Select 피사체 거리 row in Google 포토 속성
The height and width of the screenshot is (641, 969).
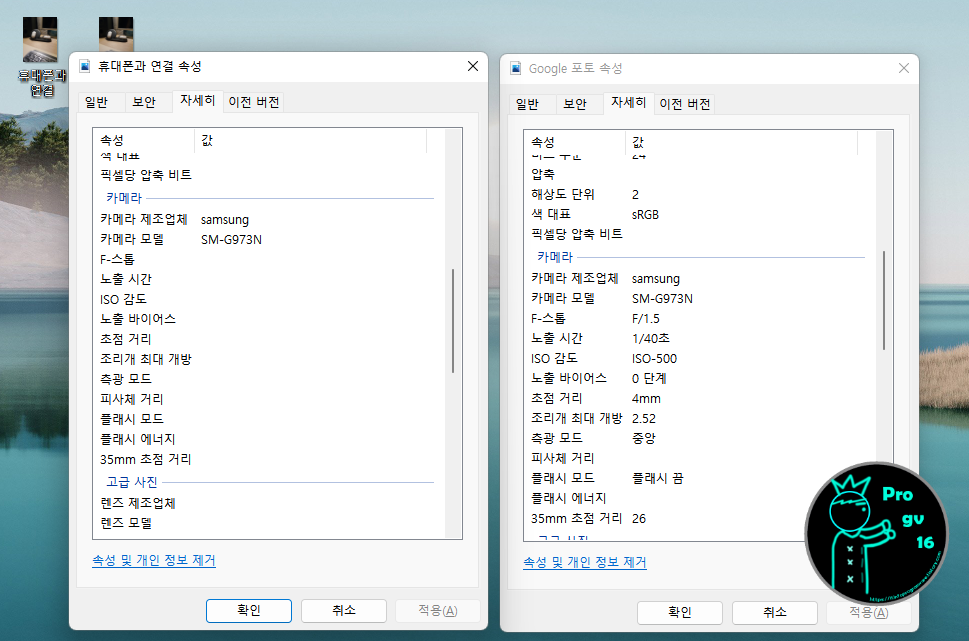[x=698, y=458]
